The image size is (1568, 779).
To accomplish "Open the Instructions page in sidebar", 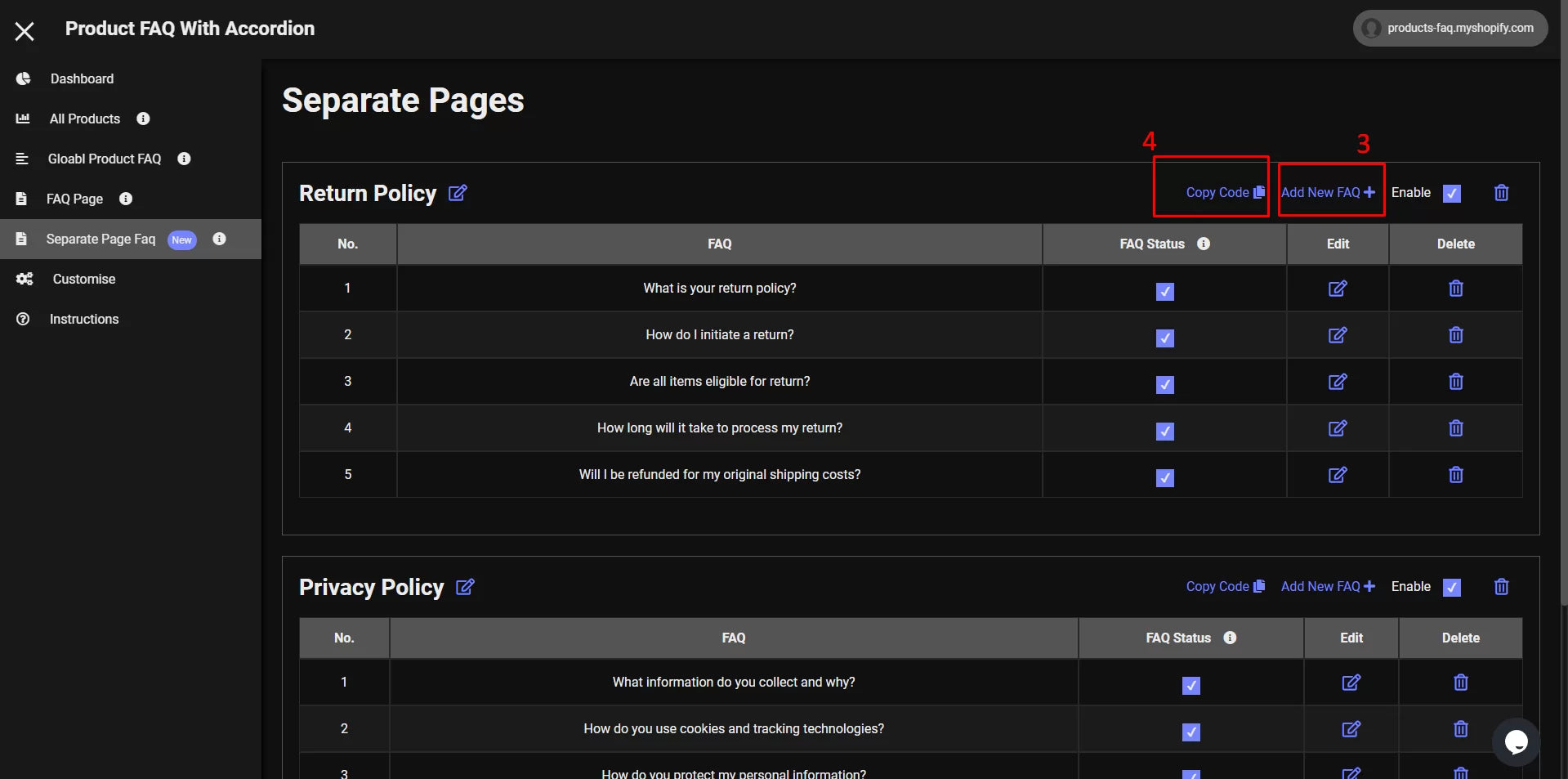I will point(83,319).
